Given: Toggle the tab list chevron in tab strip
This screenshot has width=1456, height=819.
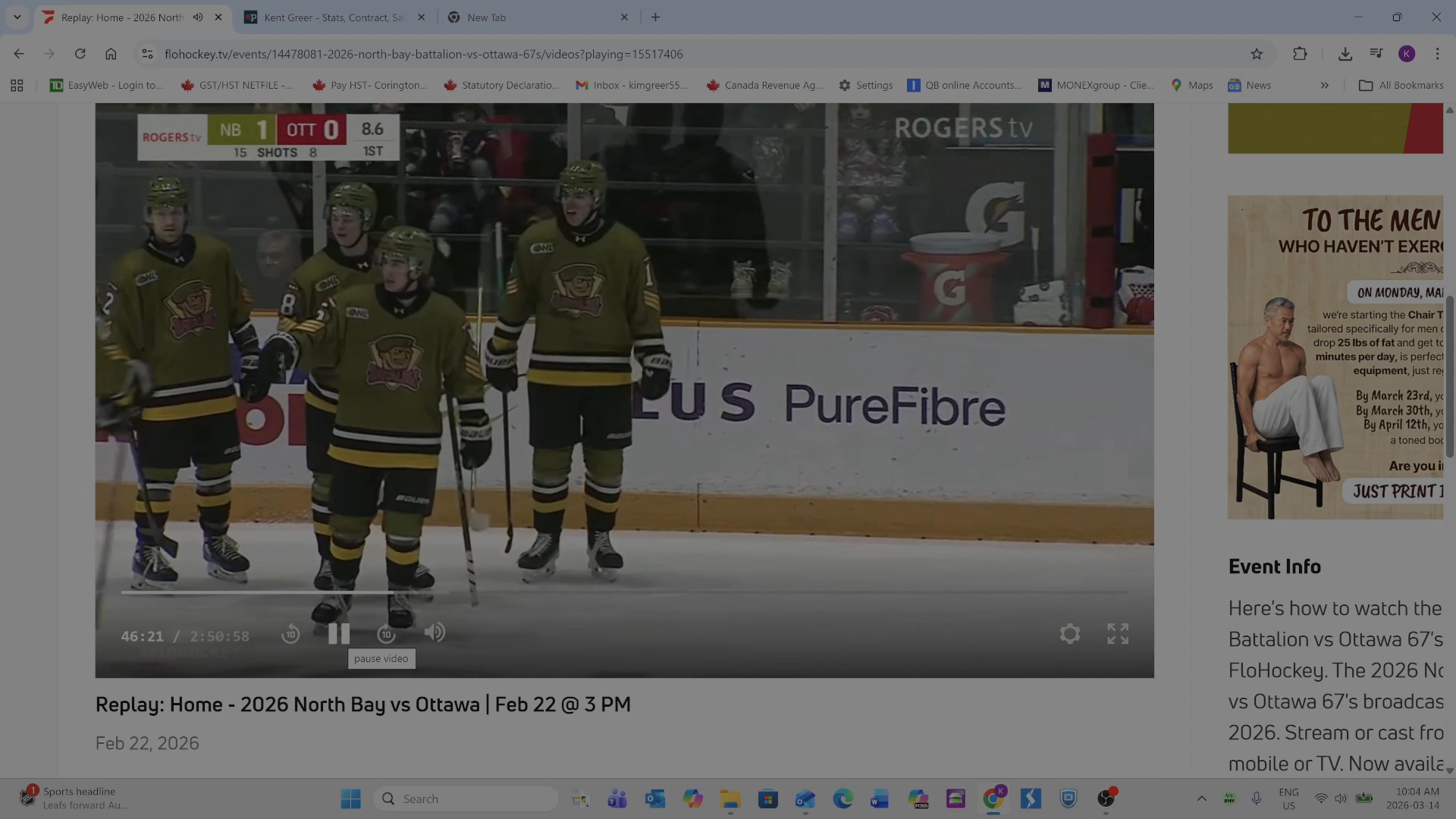Looking at the screenshot, I should click(x=17, y=17).
